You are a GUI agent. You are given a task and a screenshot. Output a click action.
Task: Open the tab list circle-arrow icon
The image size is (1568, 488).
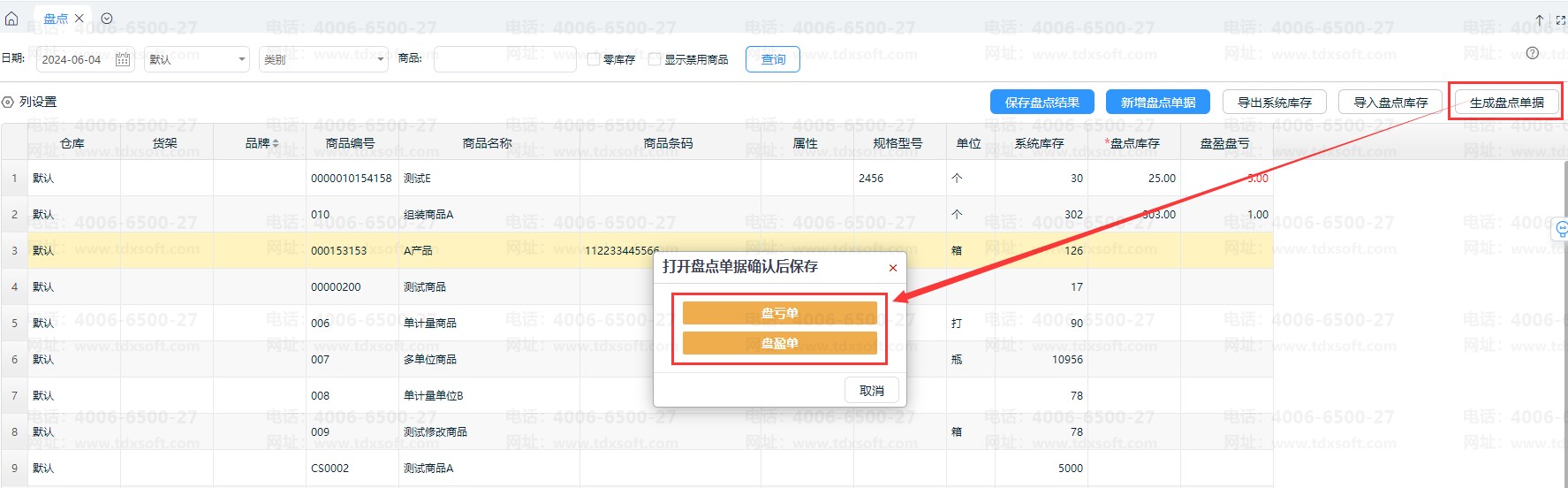[x=107, y=19]
